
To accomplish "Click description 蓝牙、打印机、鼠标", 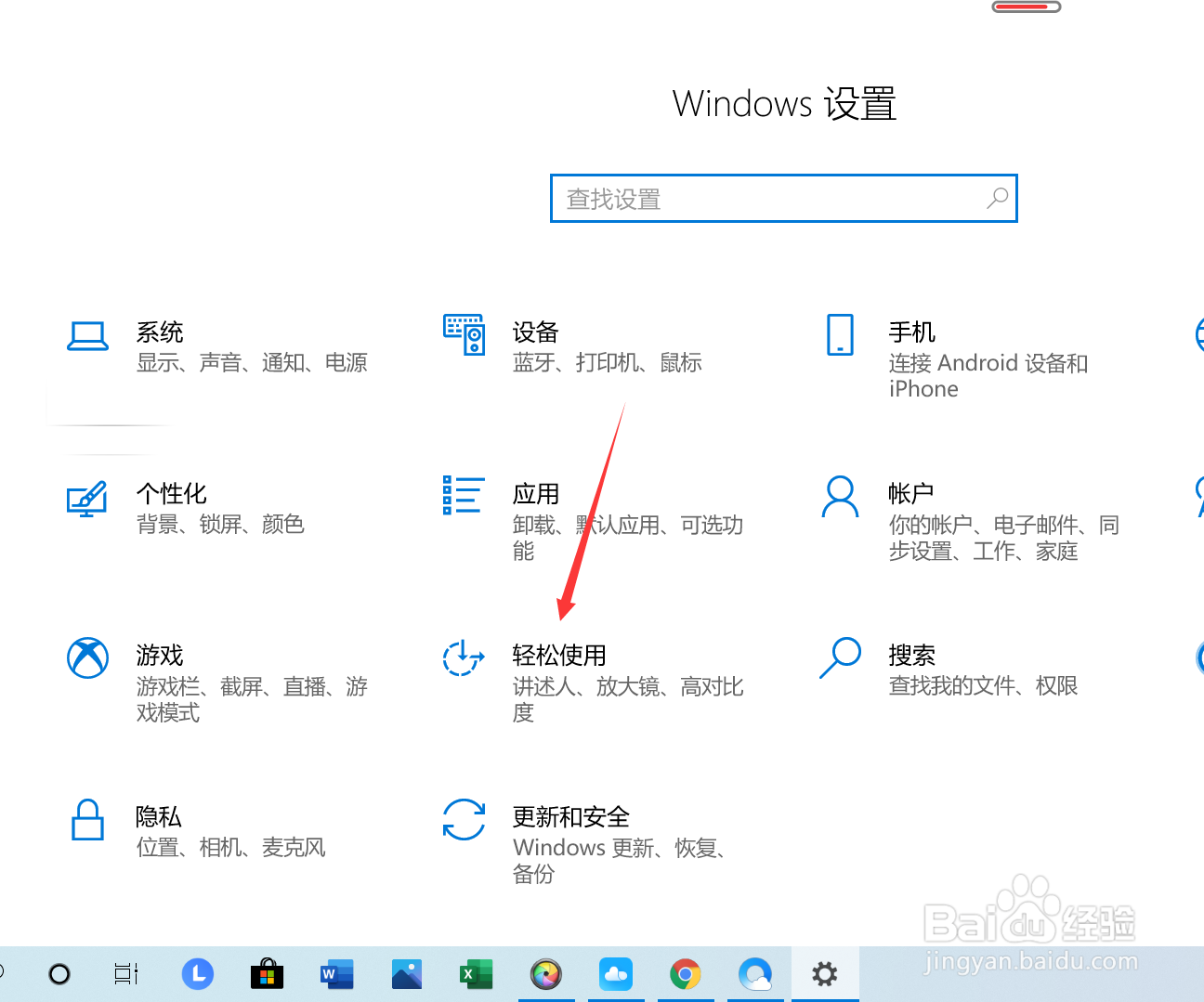I will pos(608,362).
